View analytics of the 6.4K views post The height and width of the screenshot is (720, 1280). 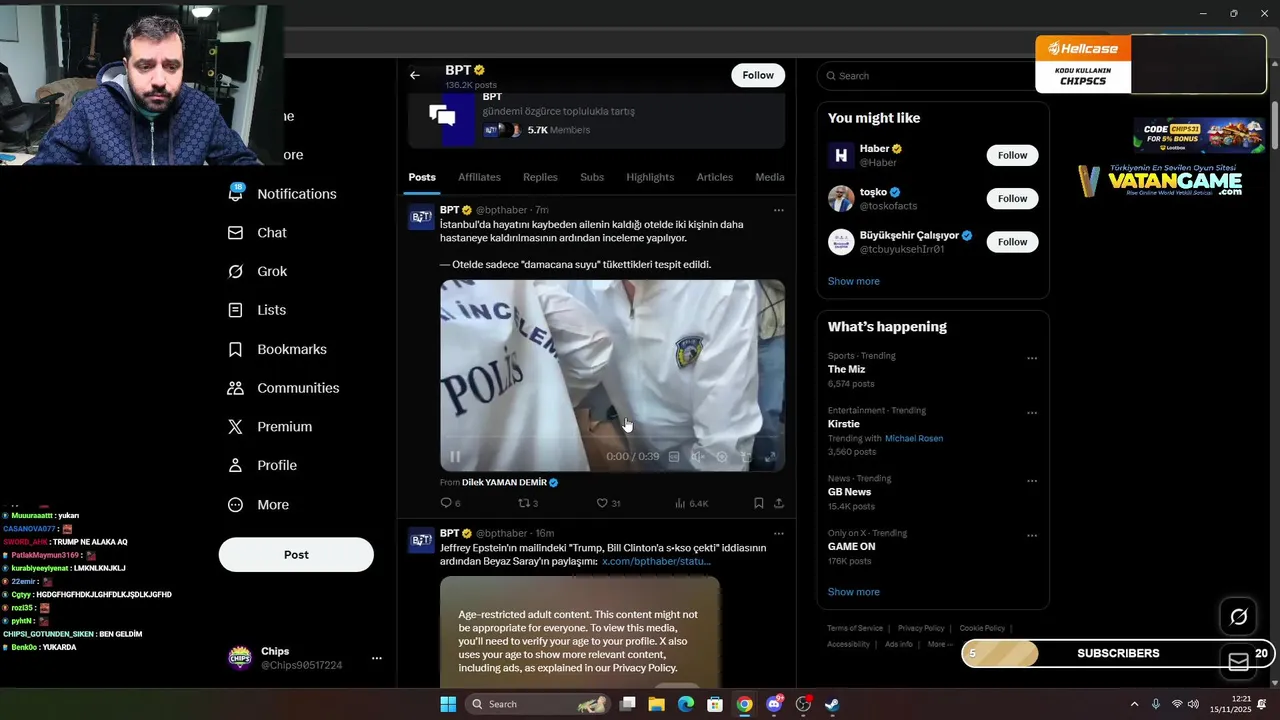point(692,503)
